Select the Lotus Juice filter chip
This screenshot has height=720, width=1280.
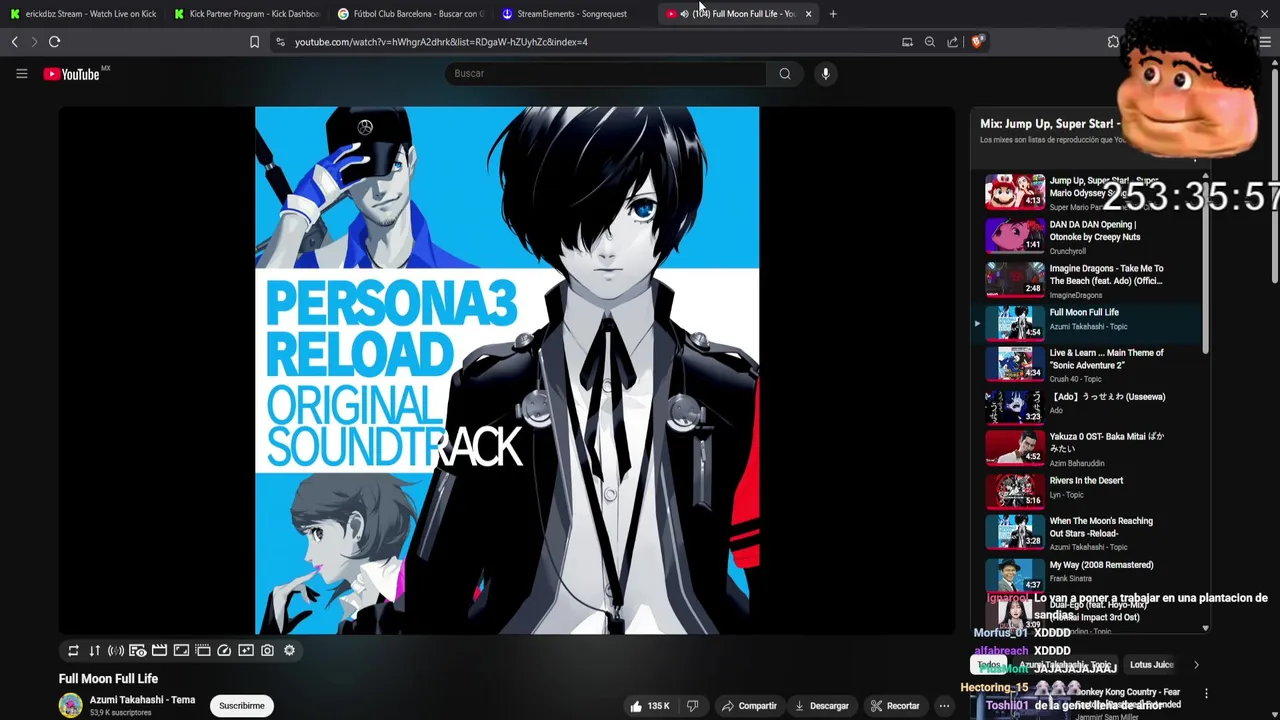point(1151,665)
